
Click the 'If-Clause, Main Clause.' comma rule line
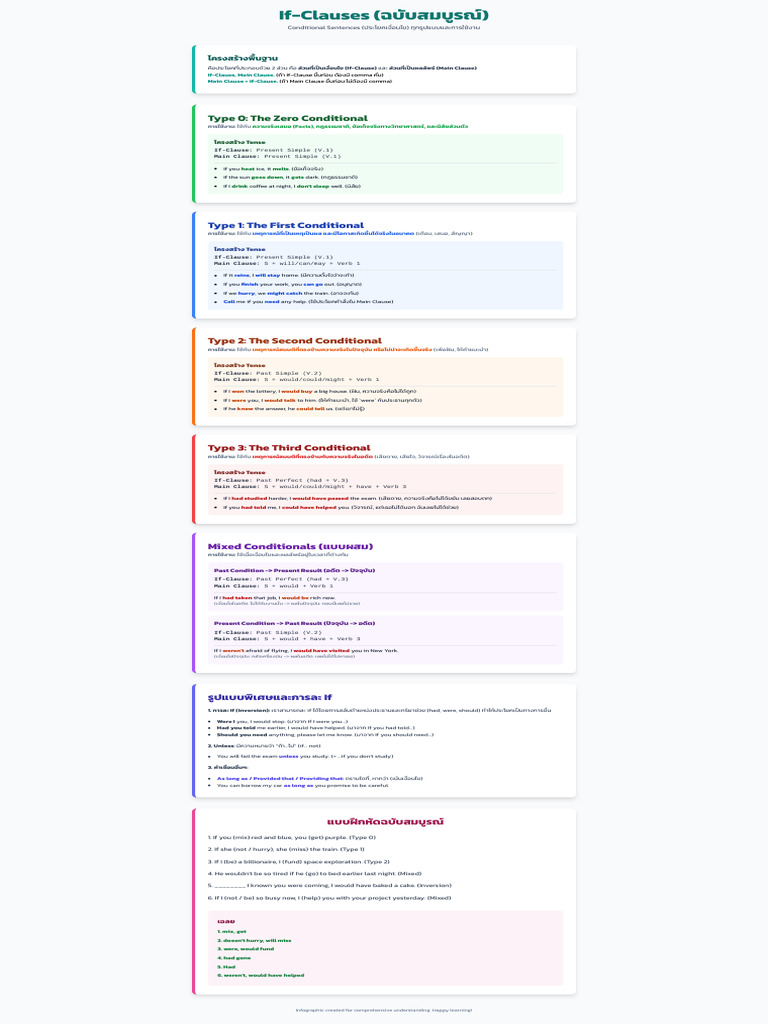[295, 75]
